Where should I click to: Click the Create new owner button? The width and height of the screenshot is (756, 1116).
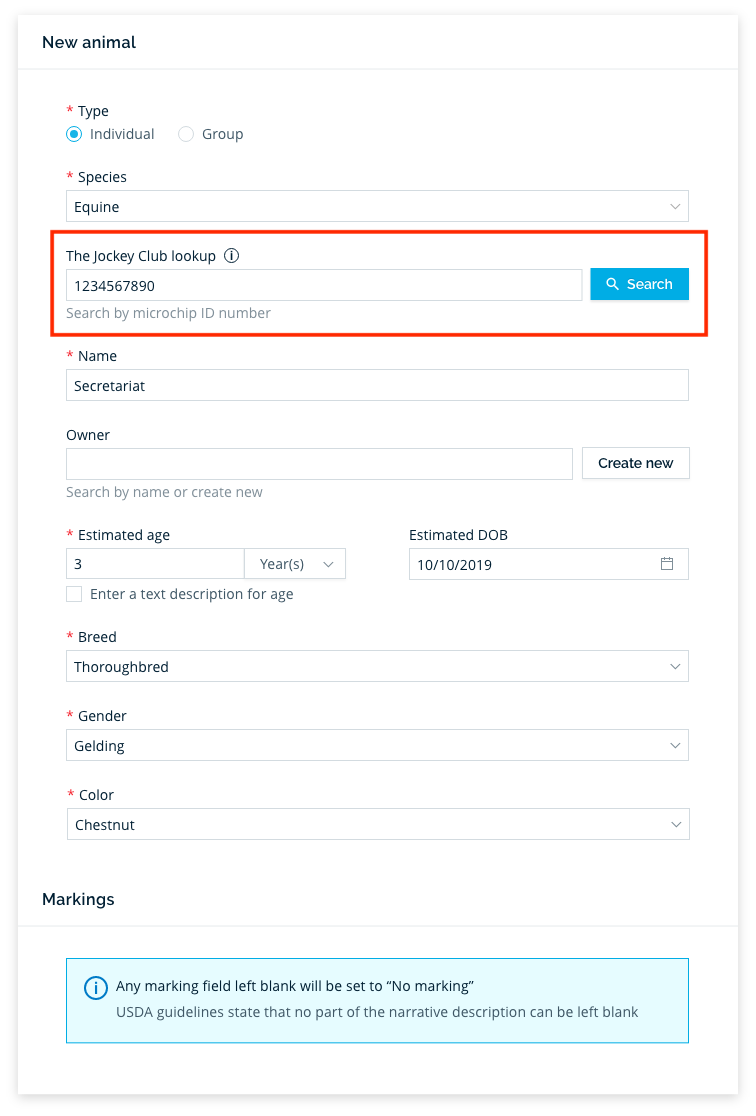pyautogui.click(x=636, y=463)
